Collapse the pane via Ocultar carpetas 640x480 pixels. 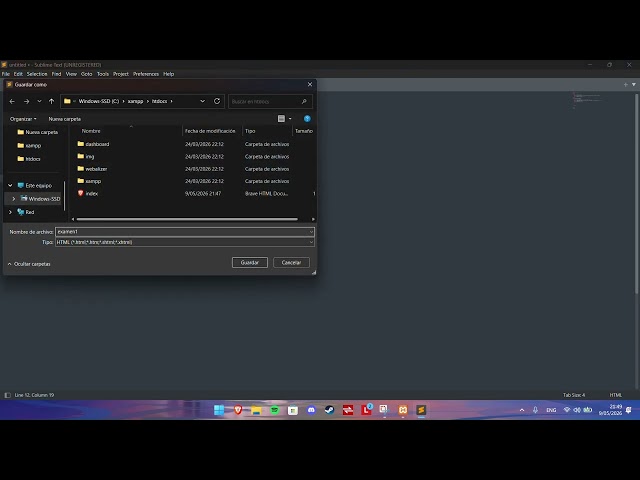(29, 264)
